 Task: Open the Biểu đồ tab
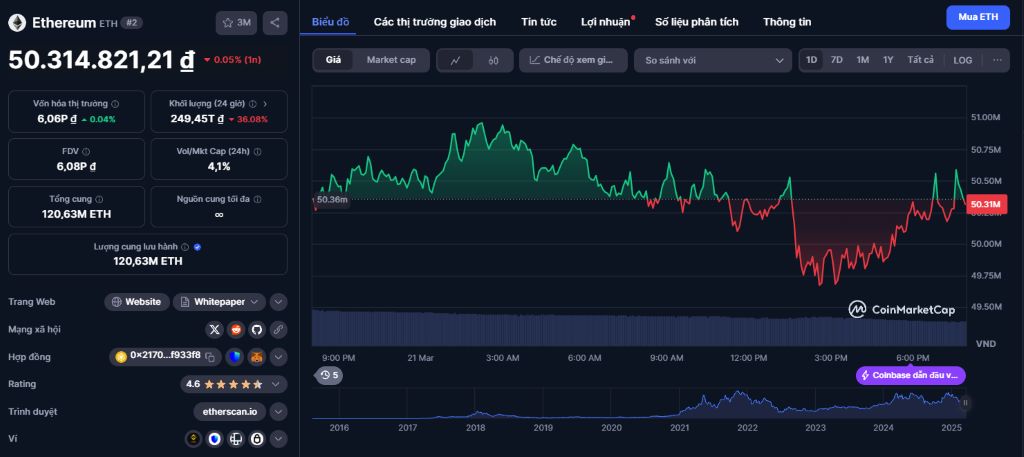tap(330, 22)
